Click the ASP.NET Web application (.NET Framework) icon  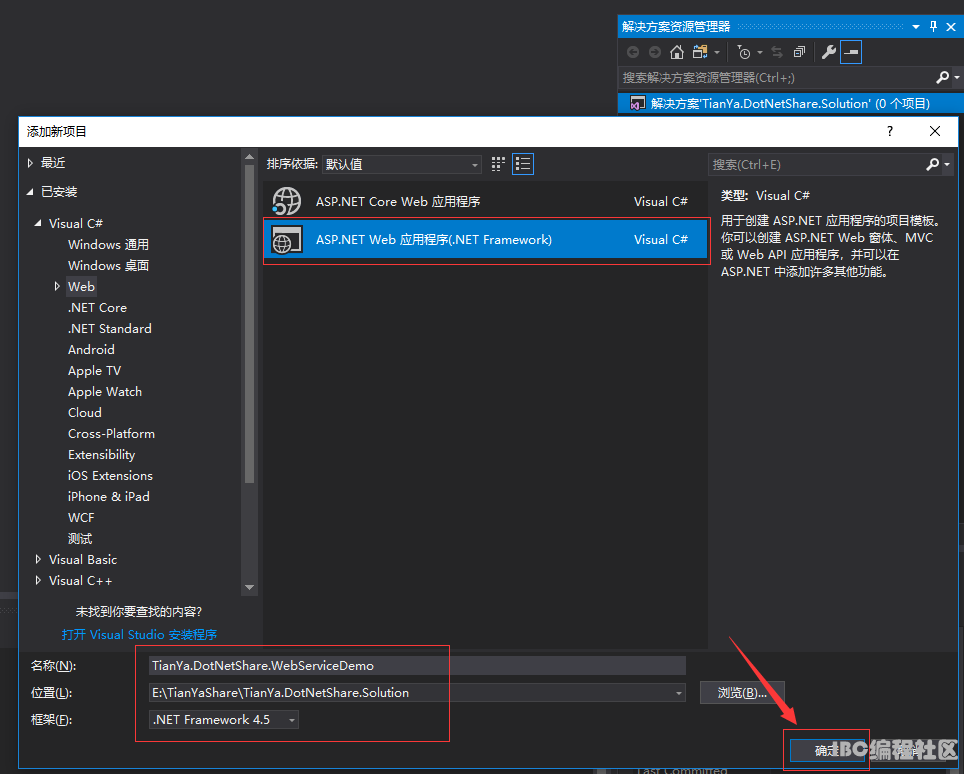pyautogui.click(x=286, y=240)
